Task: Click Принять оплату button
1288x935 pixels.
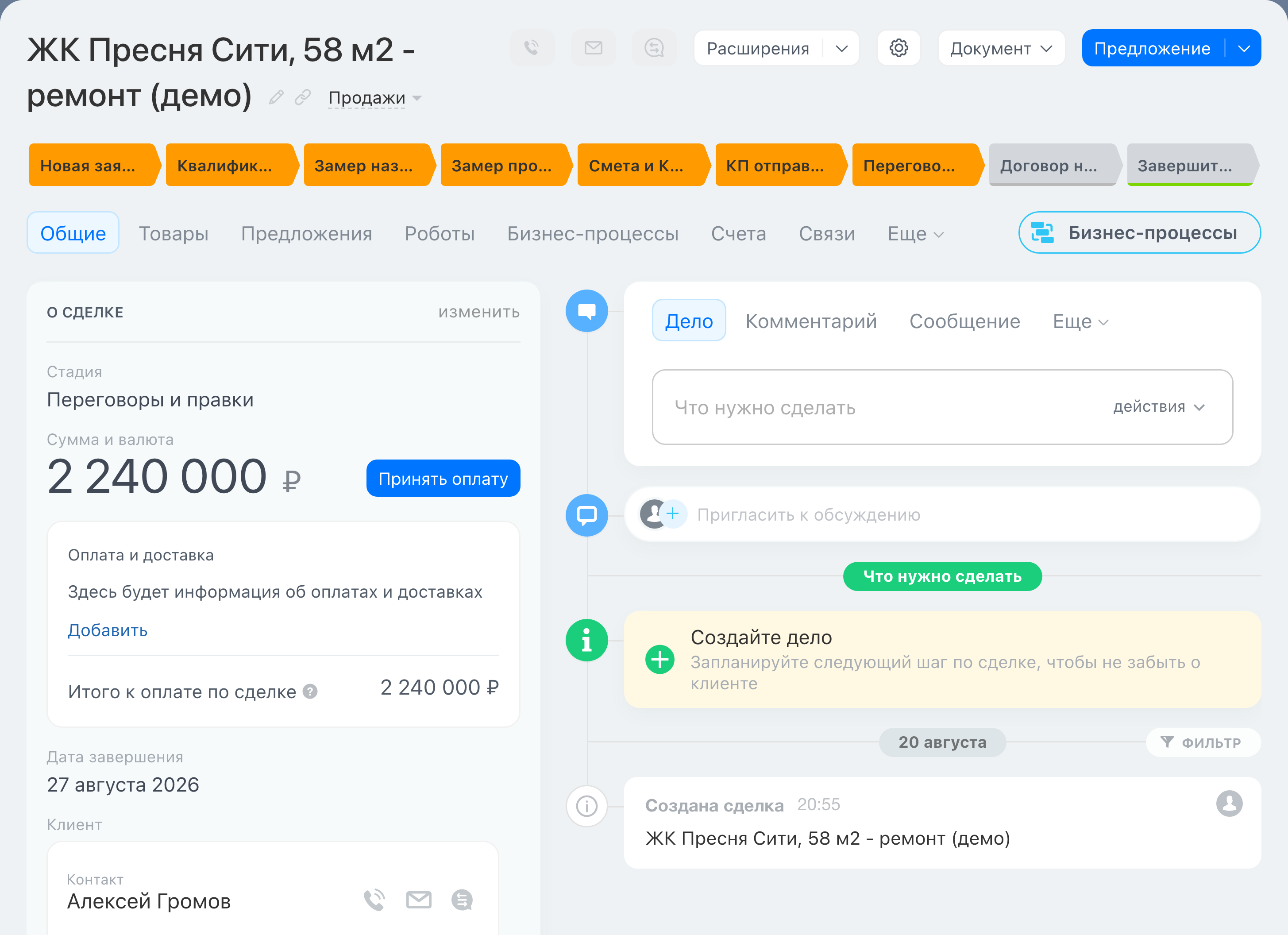Action: pyautogui.click(x=443, y=478)
